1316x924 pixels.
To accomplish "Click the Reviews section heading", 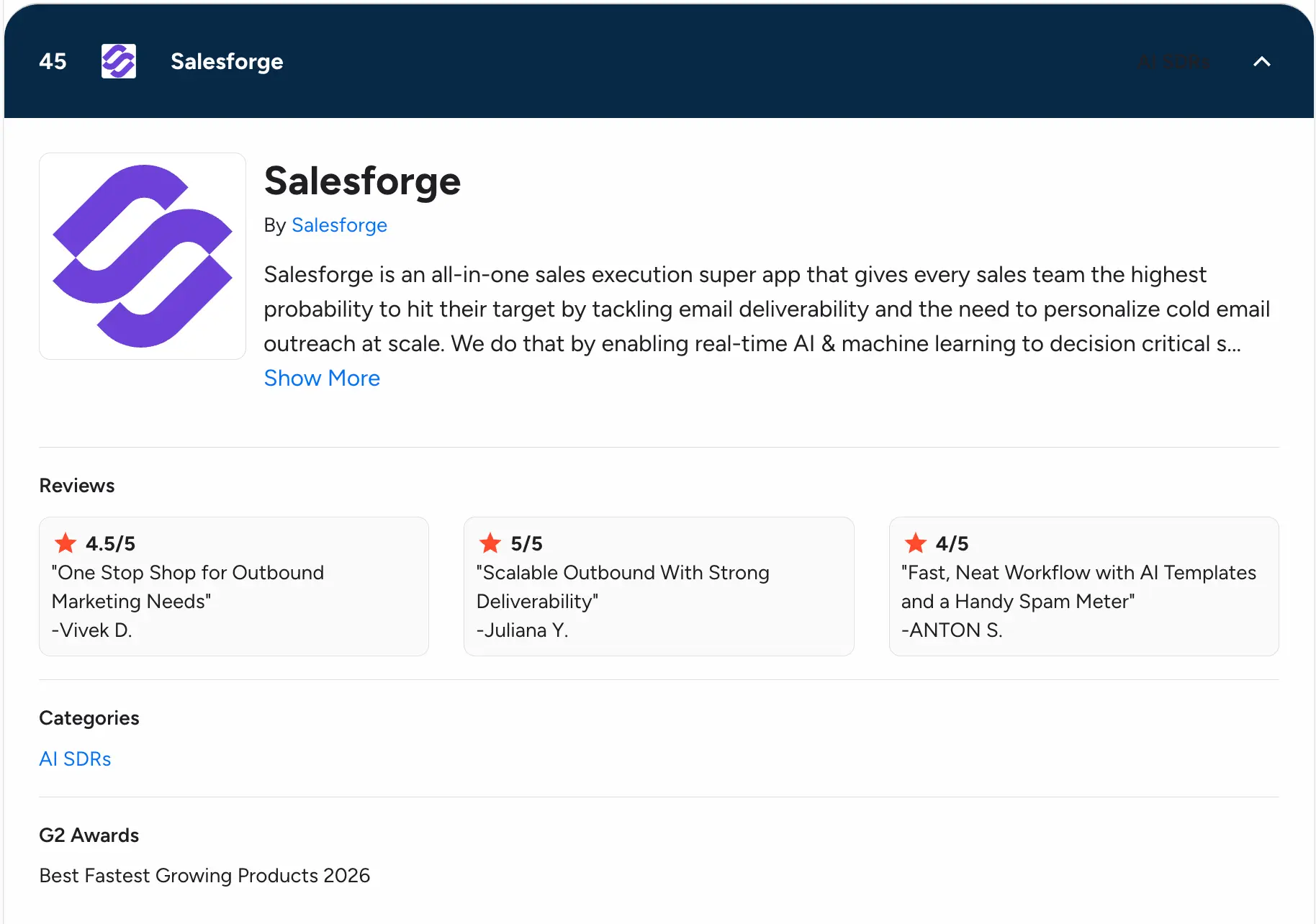I will pos(77,486).
